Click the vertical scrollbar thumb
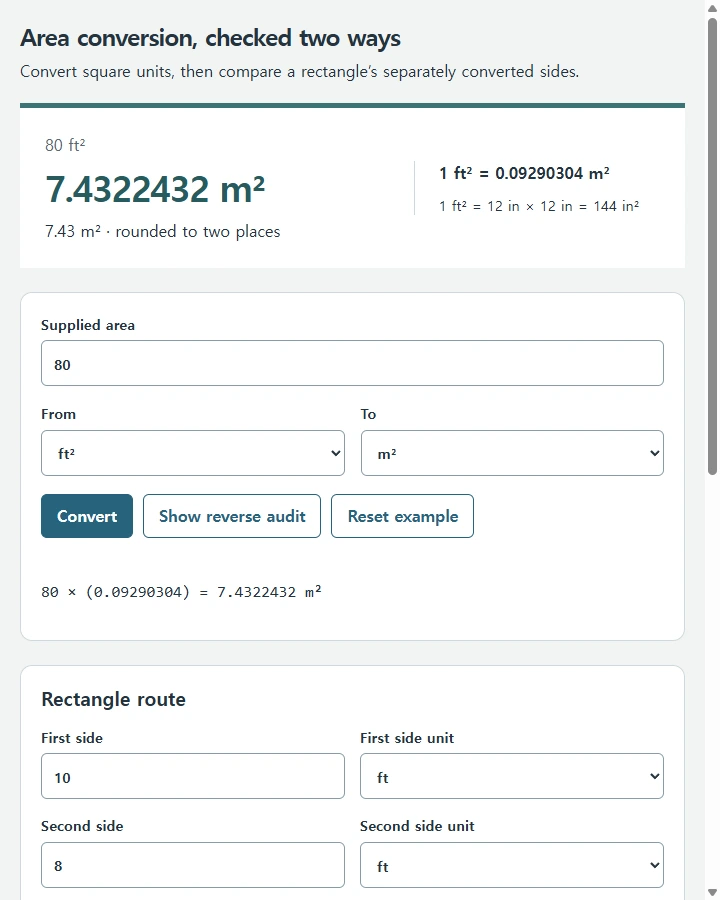720x900 pixels. [x=713, y=246]
